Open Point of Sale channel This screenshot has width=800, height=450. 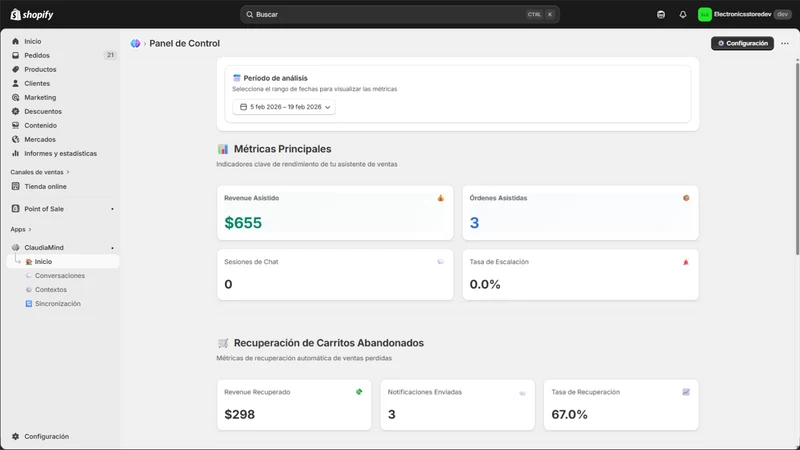(44, 209)
